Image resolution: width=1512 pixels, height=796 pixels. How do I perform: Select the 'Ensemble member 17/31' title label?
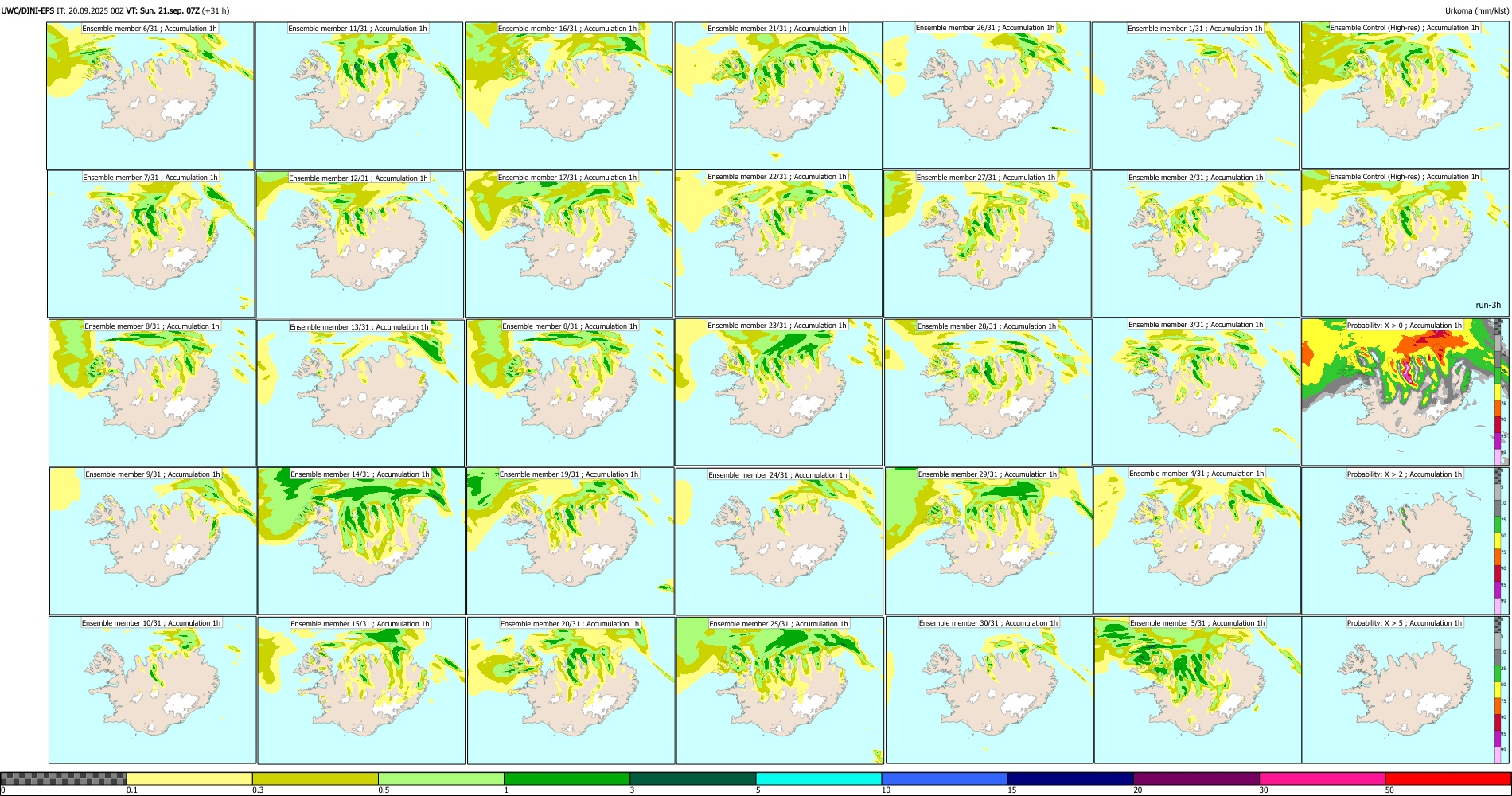click(x=567, y=178)
